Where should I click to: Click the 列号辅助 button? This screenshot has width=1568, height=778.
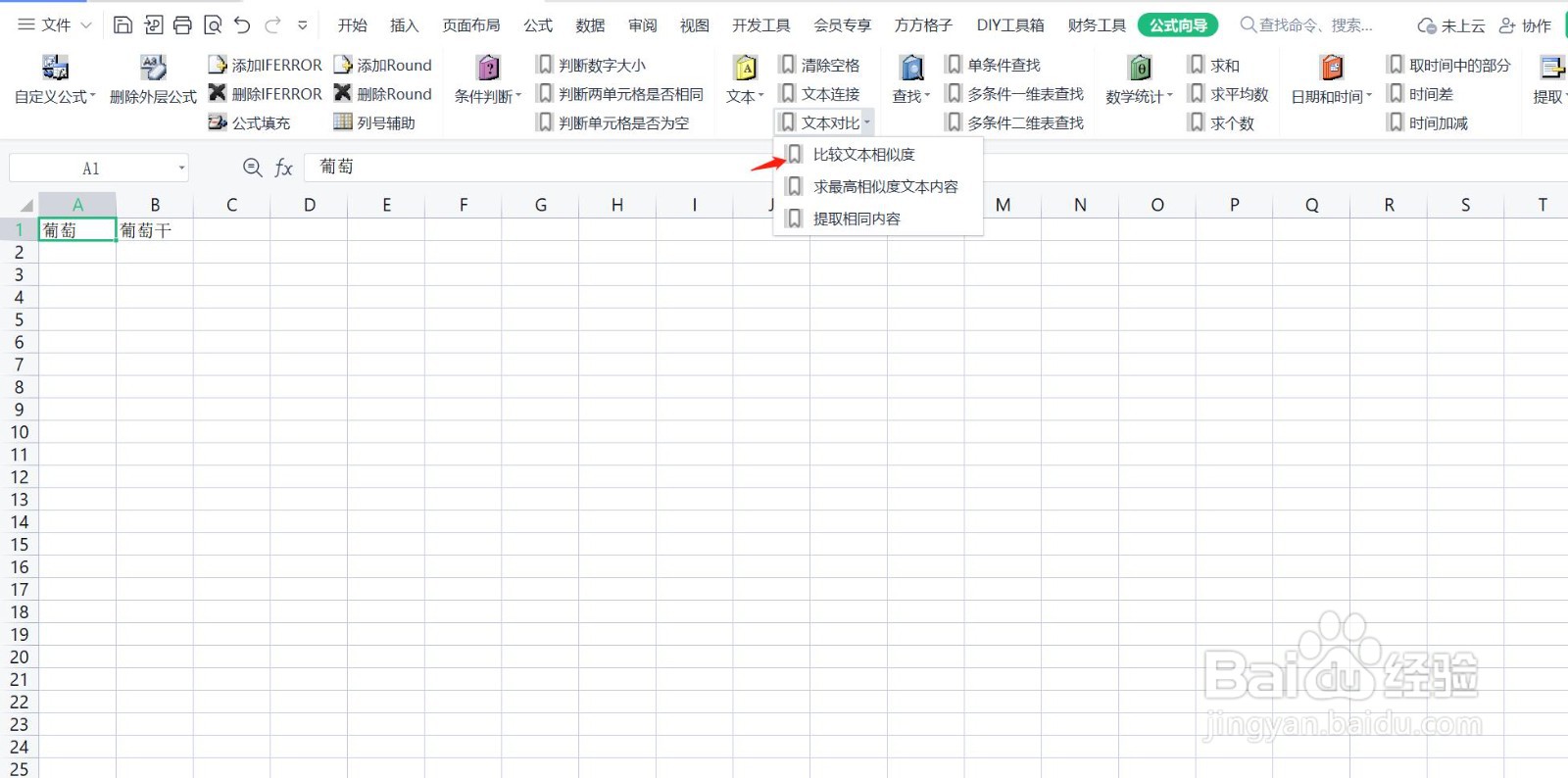click(x=374, y=122)
